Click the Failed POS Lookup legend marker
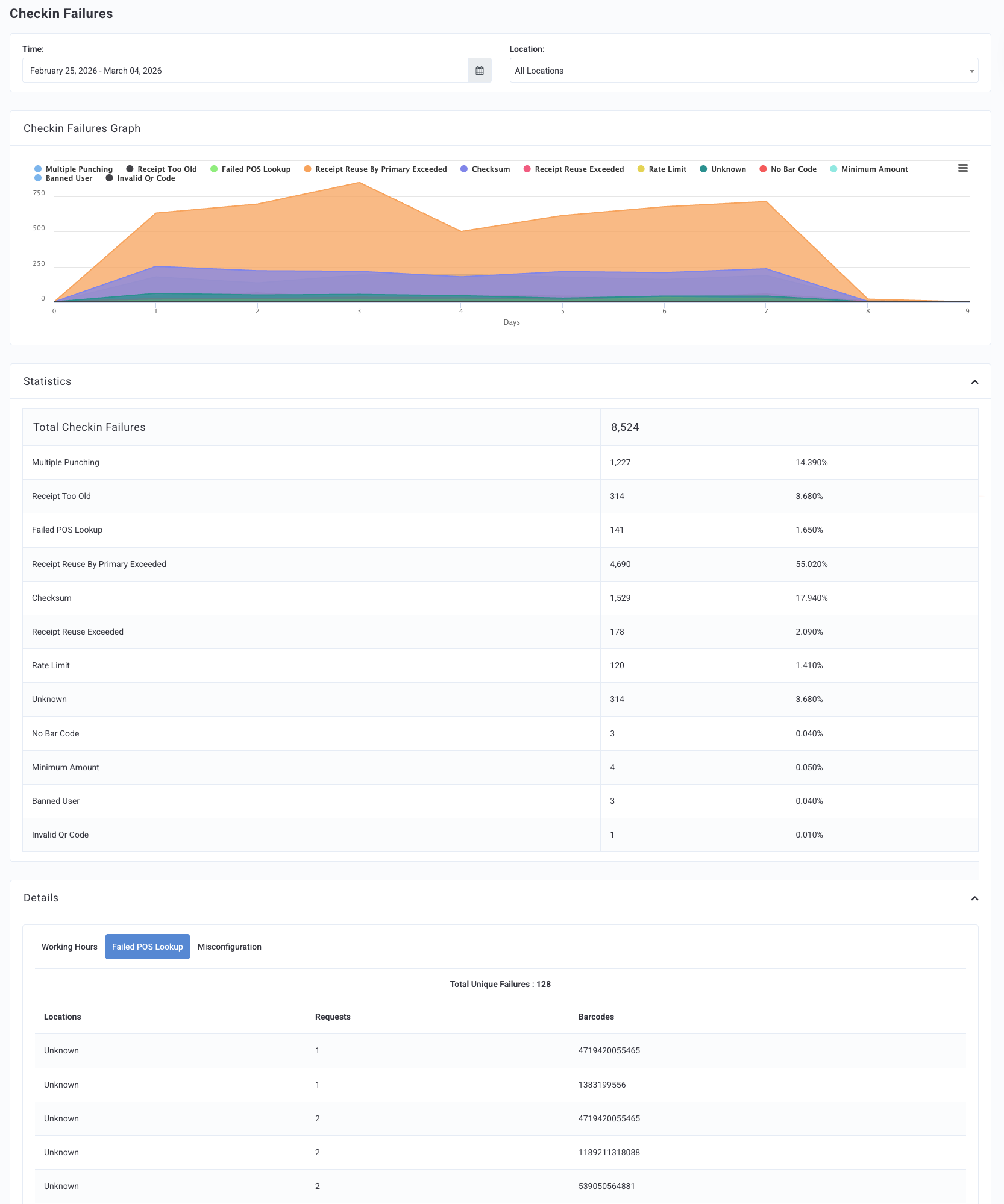Screen dimensions: 1004x1204 click(x=214, y=169)
